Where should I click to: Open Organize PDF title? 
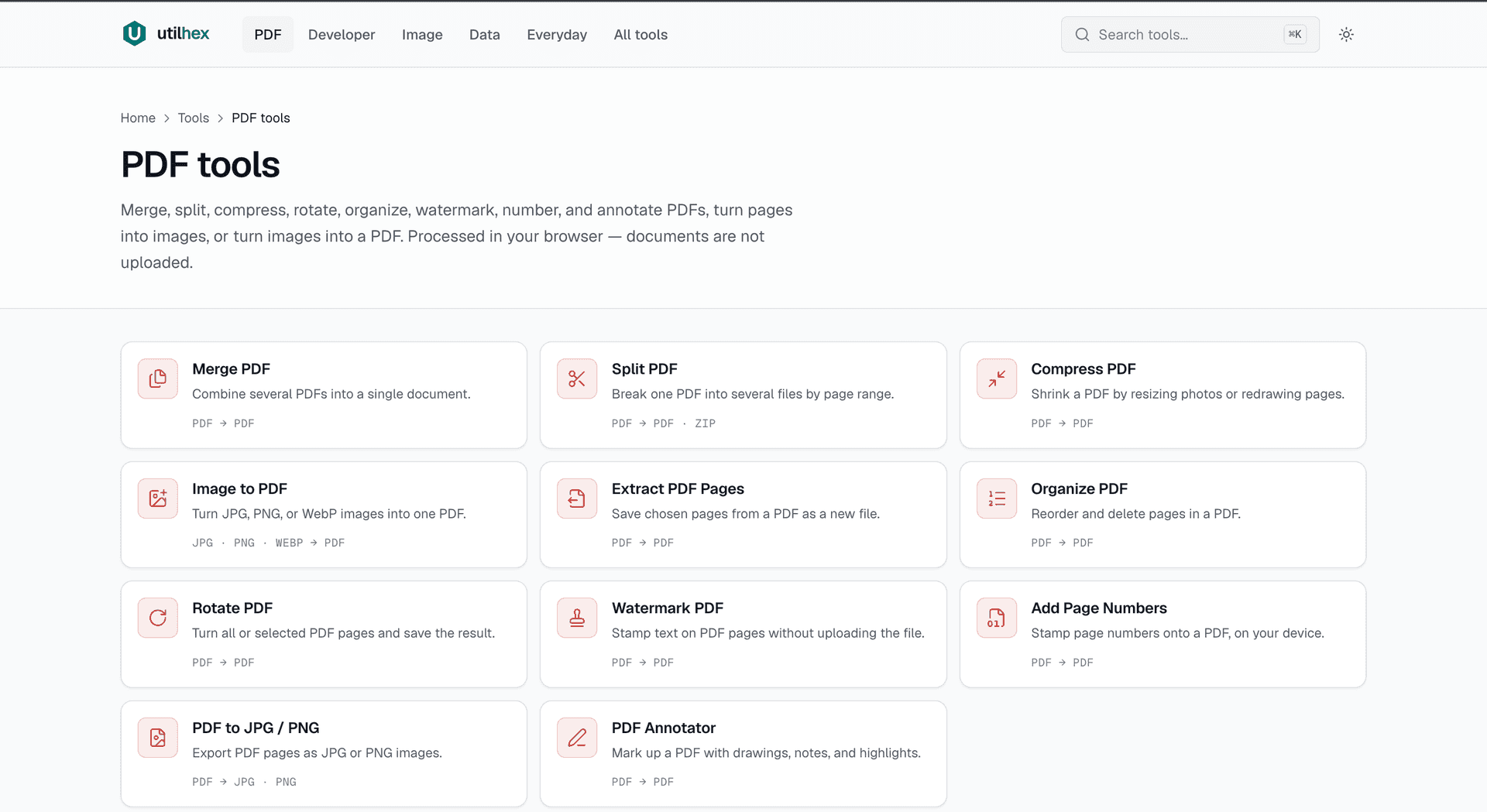1079,489
